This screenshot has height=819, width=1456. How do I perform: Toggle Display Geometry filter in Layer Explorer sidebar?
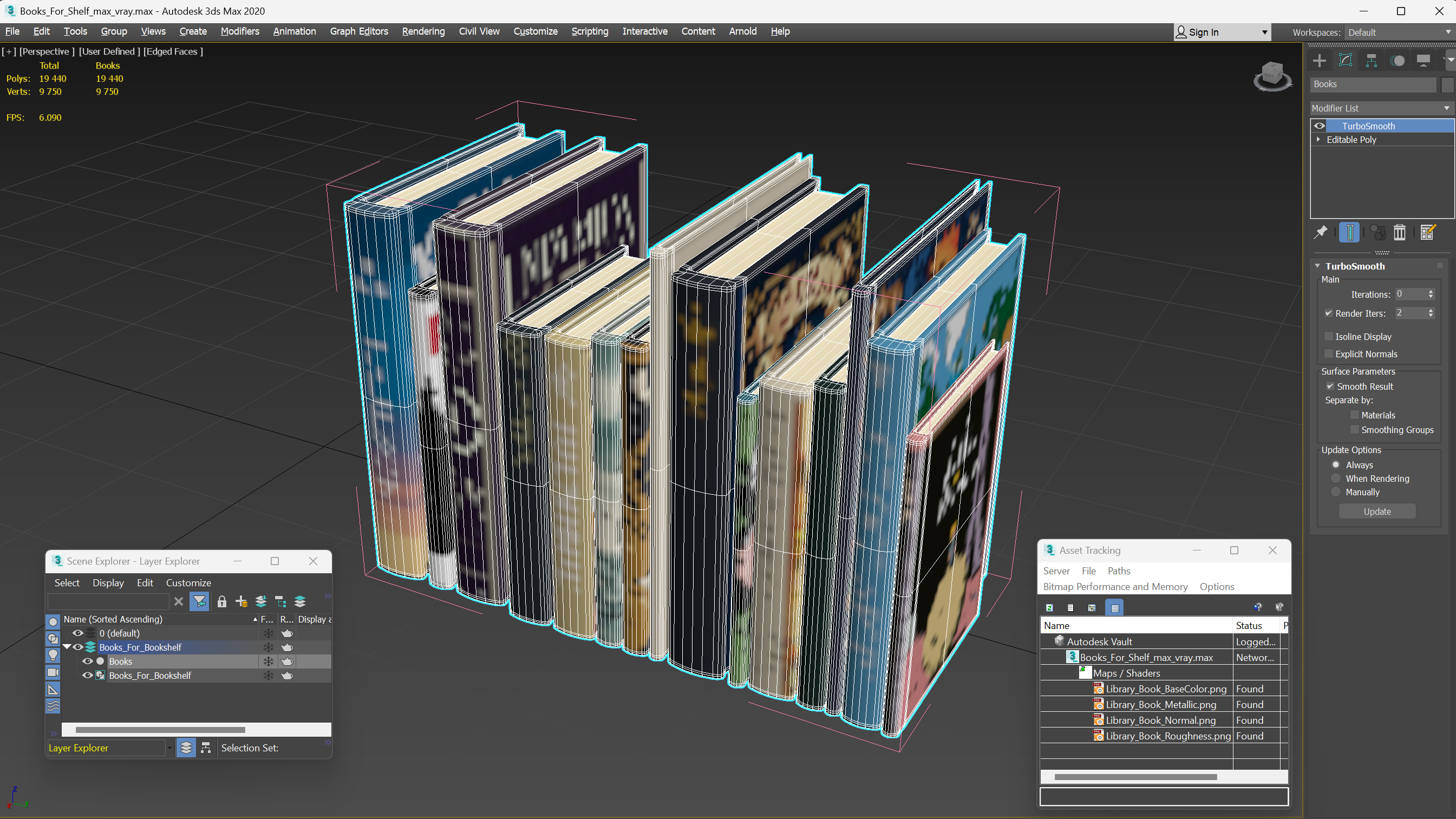(x=53, y=622)
